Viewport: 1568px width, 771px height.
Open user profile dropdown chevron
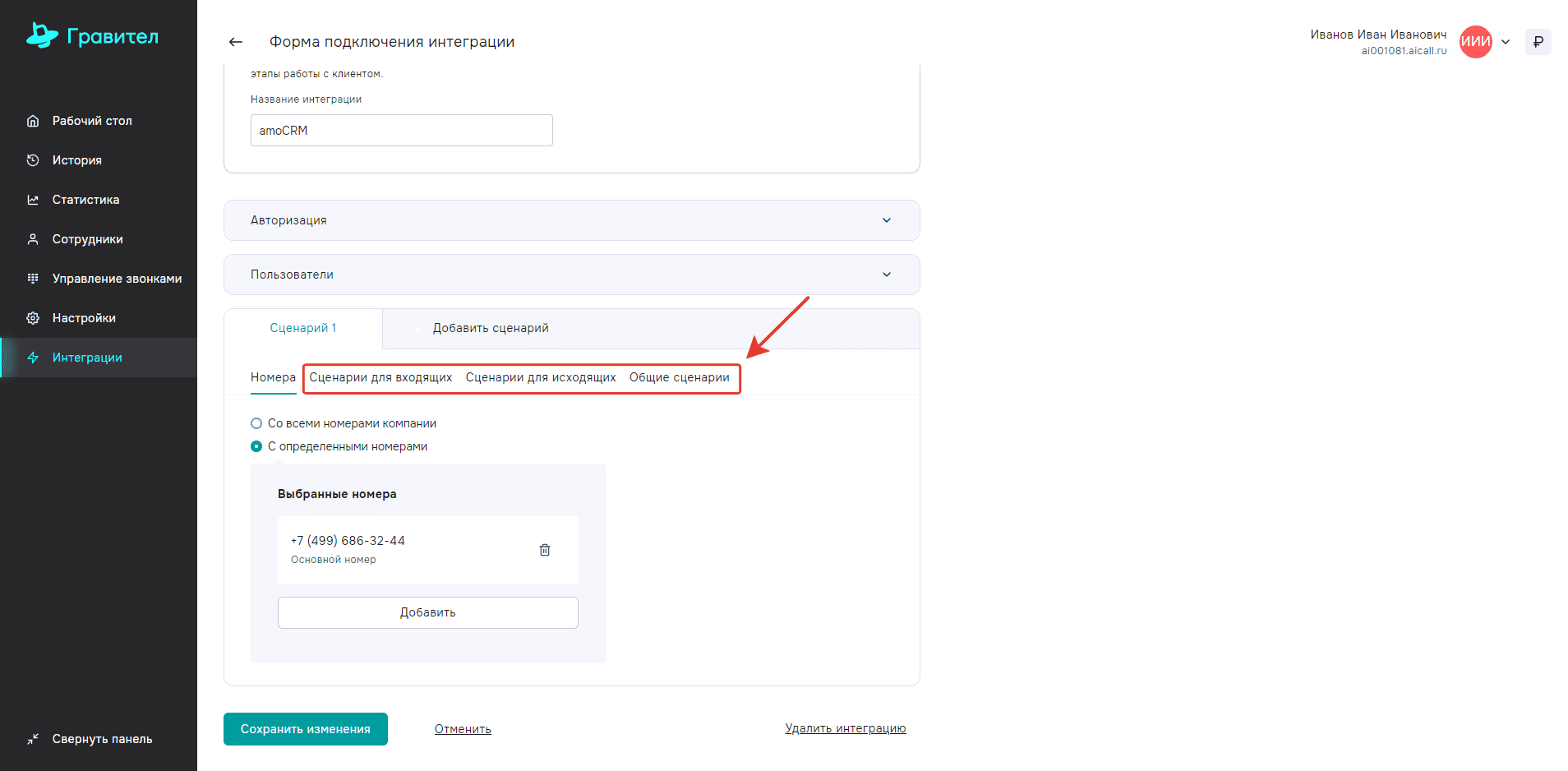1506,42
